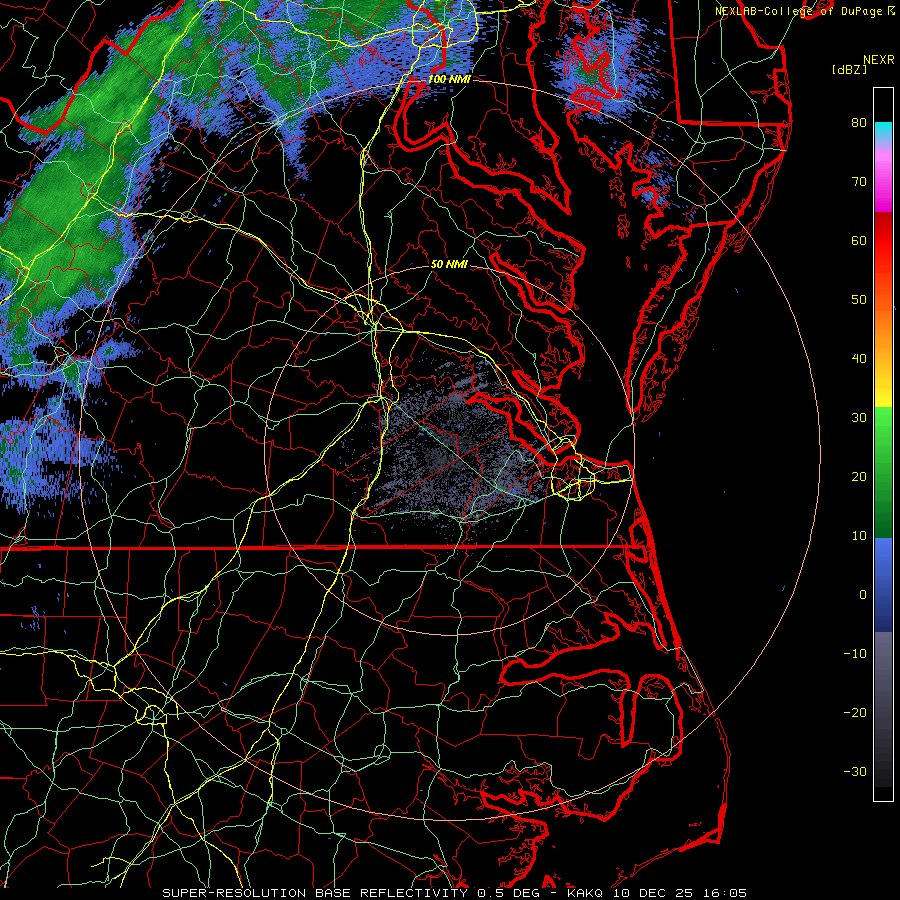Click the "SUPER-RESOLUTION BASE REFLECTIVITY" caption
The width and height of the screenshot is (900, 900).
tap(316, 893)
